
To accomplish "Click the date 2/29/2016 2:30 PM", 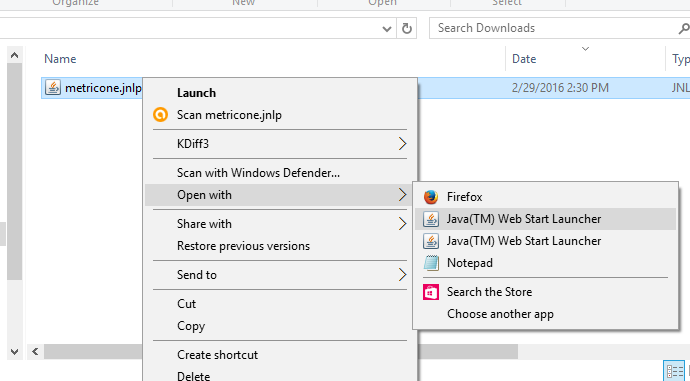I will pos(560,88).
